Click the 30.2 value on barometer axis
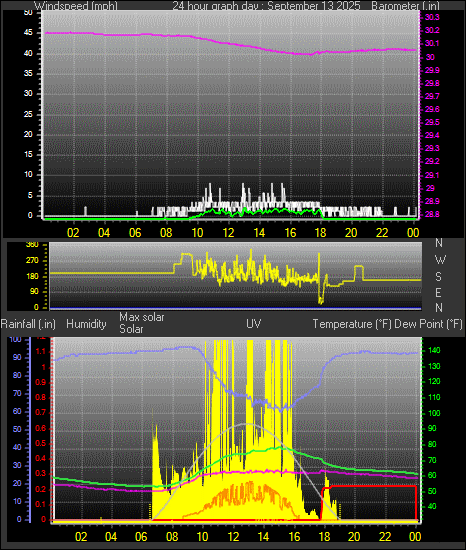 coord(432,31)
